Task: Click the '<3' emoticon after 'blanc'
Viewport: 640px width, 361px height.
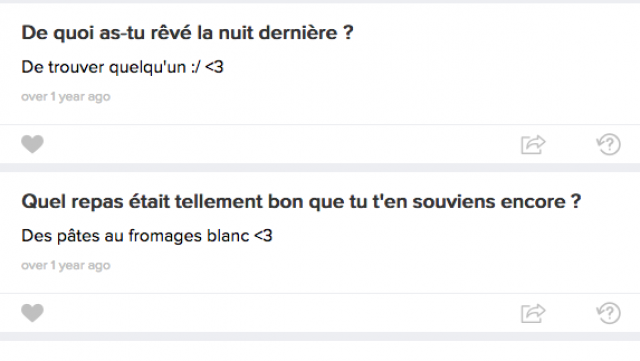Action: [x=263, y=236]
